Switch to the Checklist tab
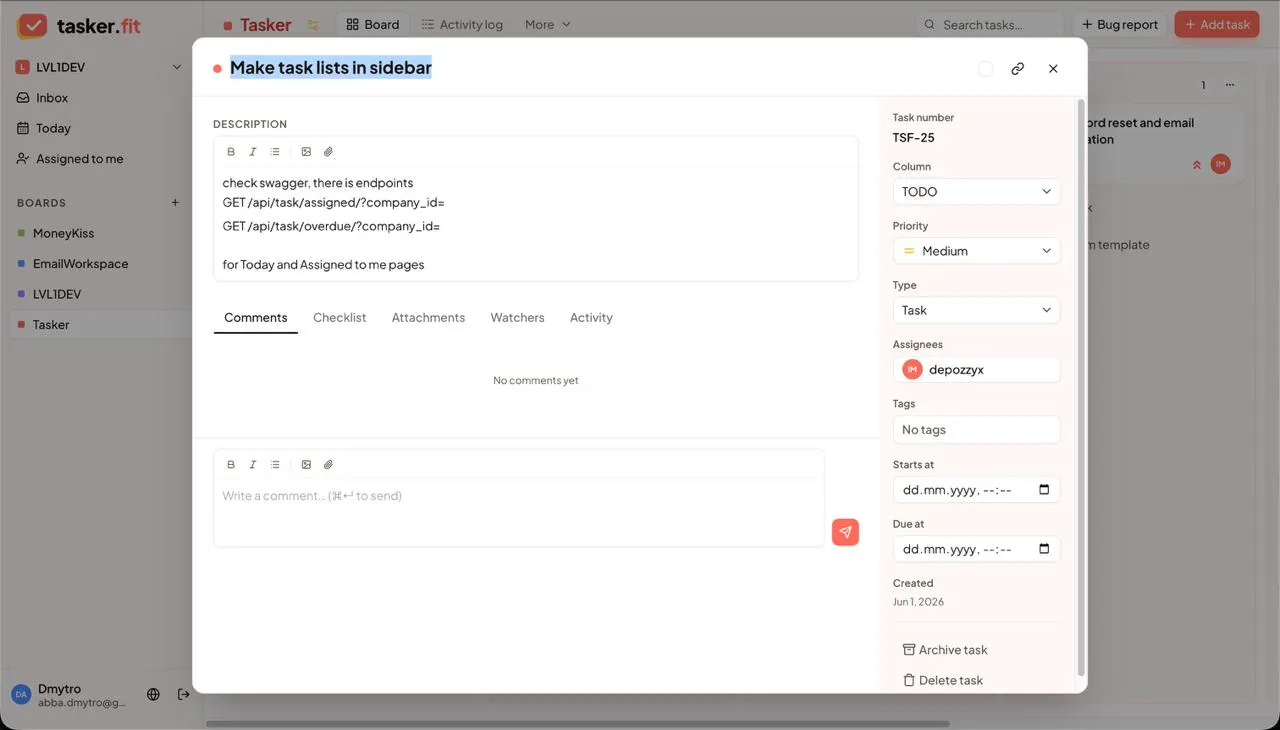 click(339, 318)
